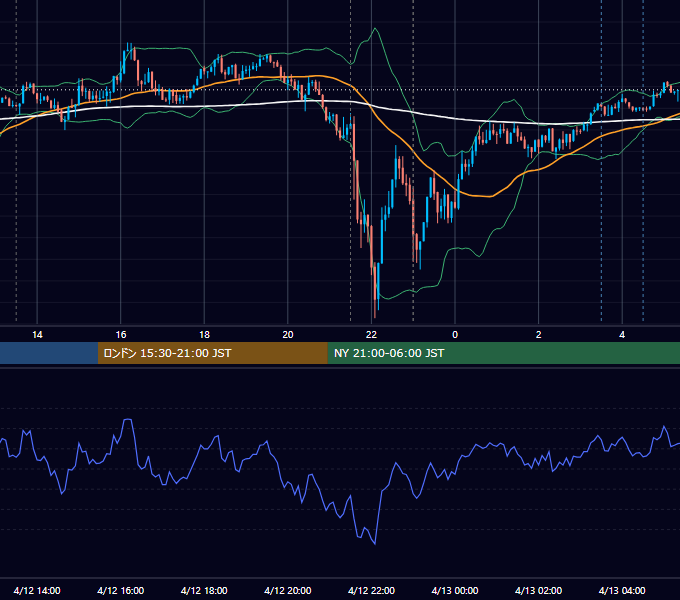This screenshot has width=680, height=600.
Task: Click the '0' hour label on chart axis
Action: click(455, 335)
